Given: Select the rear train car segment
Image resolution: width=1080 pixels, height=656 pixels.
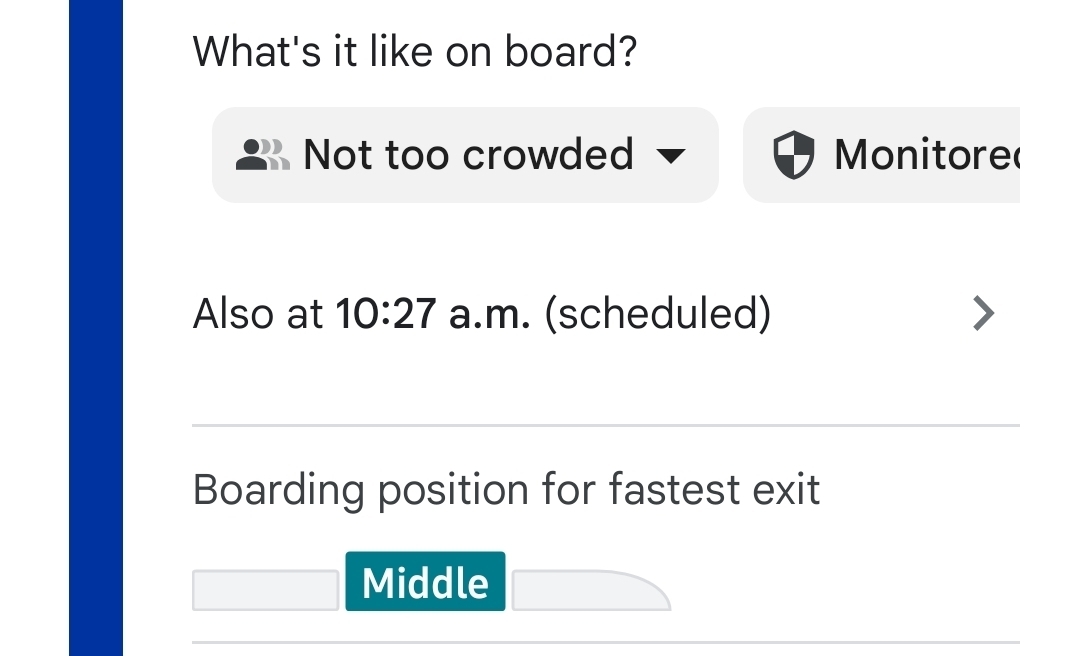Looking at the screenshot, I should click(x=265, y=590).
